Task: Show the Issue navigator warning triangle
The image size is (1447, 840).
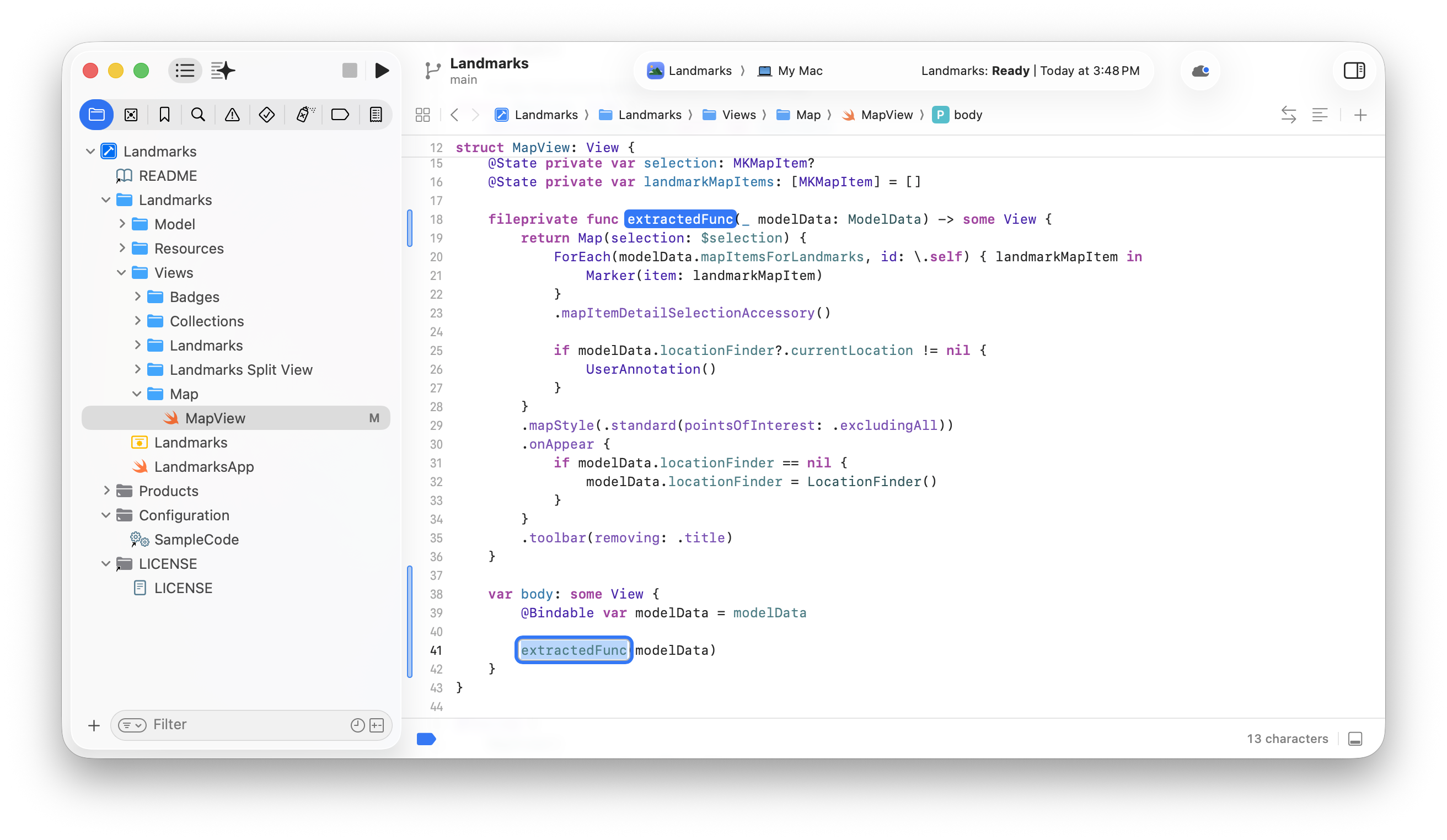Action: pos(232,114)
